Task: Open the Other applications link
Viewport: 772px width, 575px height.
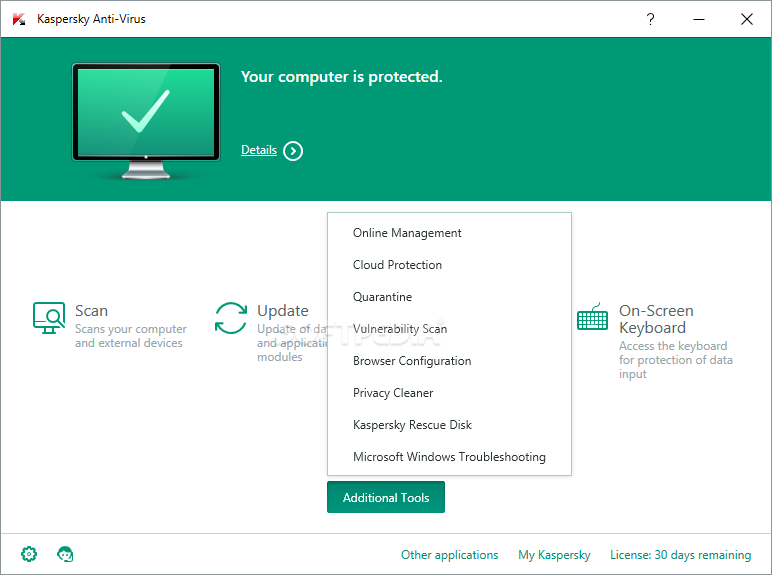Action: pyautogui.click(x=450, y=555)
